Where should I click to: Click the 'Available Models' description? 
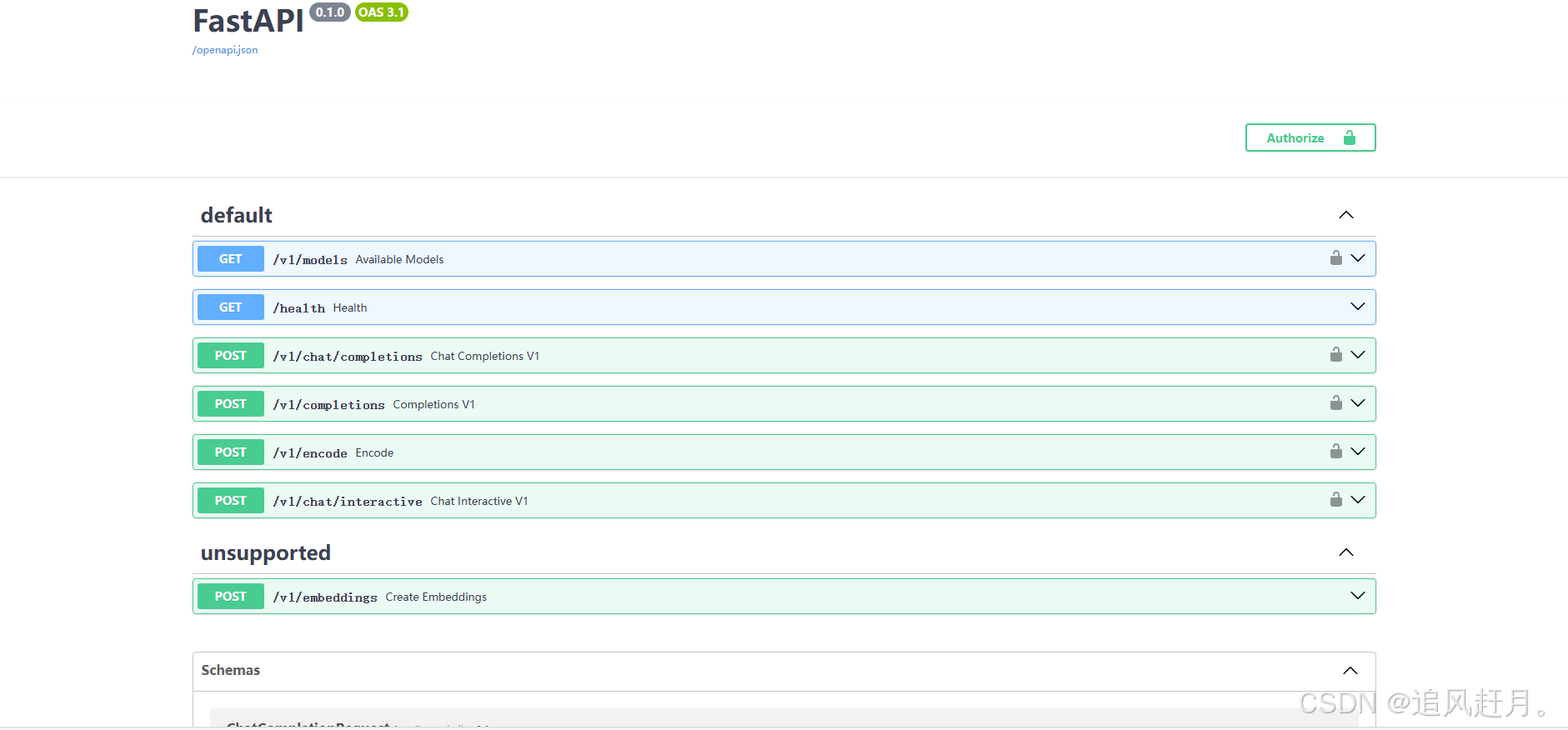399,259
